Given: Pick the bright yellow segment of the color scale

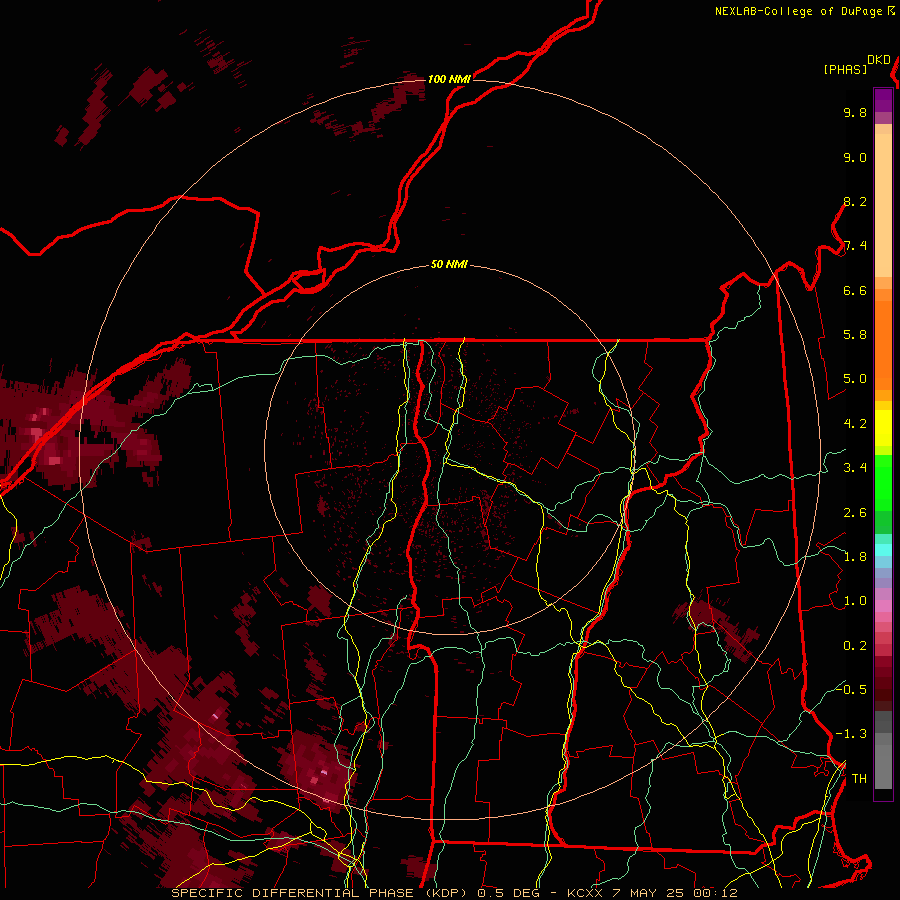Looking at the screenshot, I should [883, 428].
